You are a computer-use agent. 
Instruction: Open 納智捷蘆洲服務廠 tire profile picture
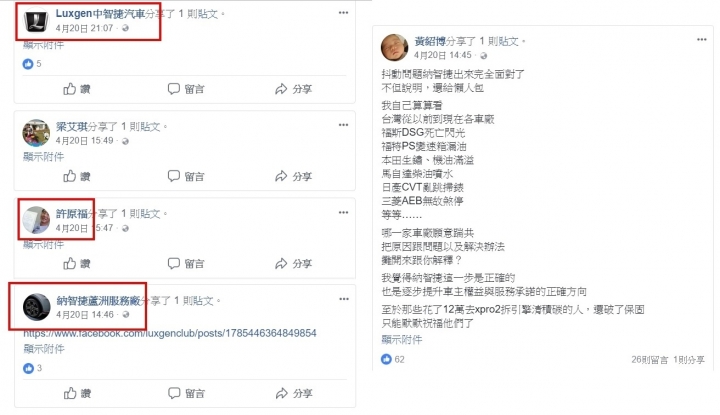[36, 307]
